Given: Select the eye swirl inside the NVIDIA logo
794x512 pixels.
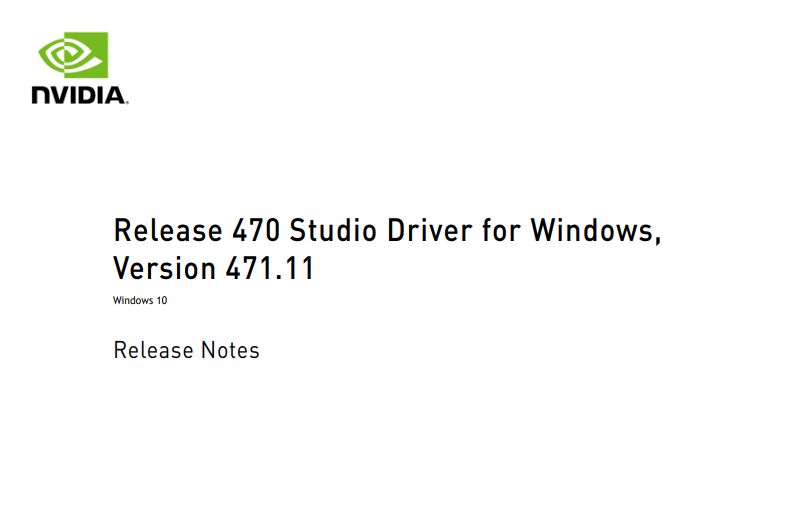Looking at the screenshot, I should pyautogui.click(x=66, y=56).
